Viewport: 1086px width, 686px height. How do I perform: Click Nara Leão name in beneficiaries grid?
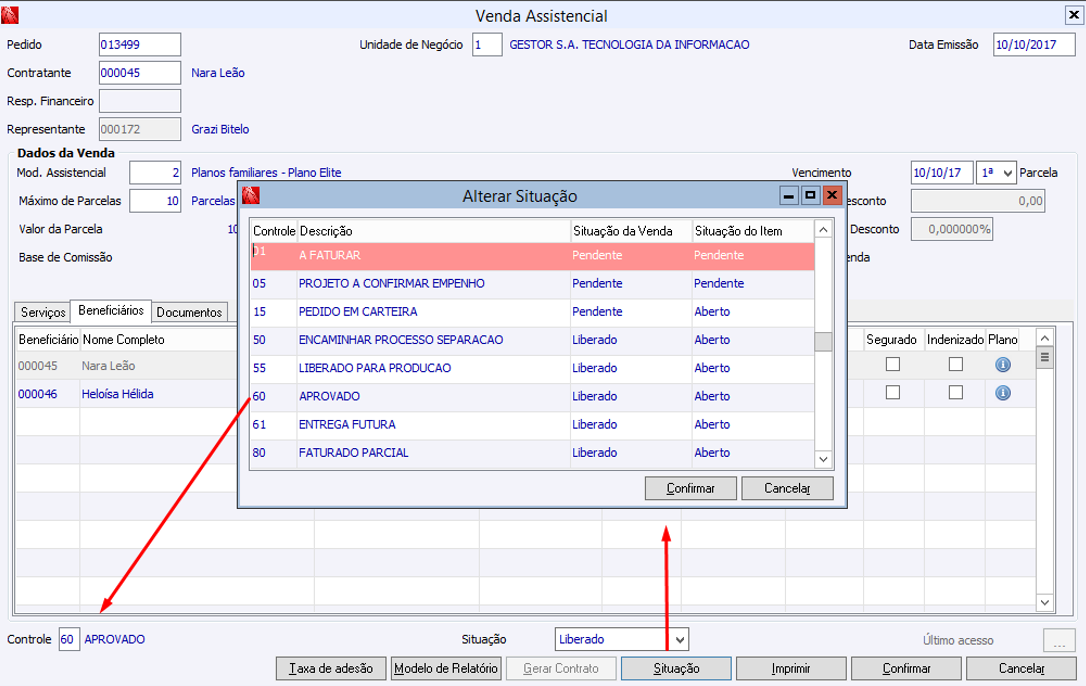coord(108,366)
